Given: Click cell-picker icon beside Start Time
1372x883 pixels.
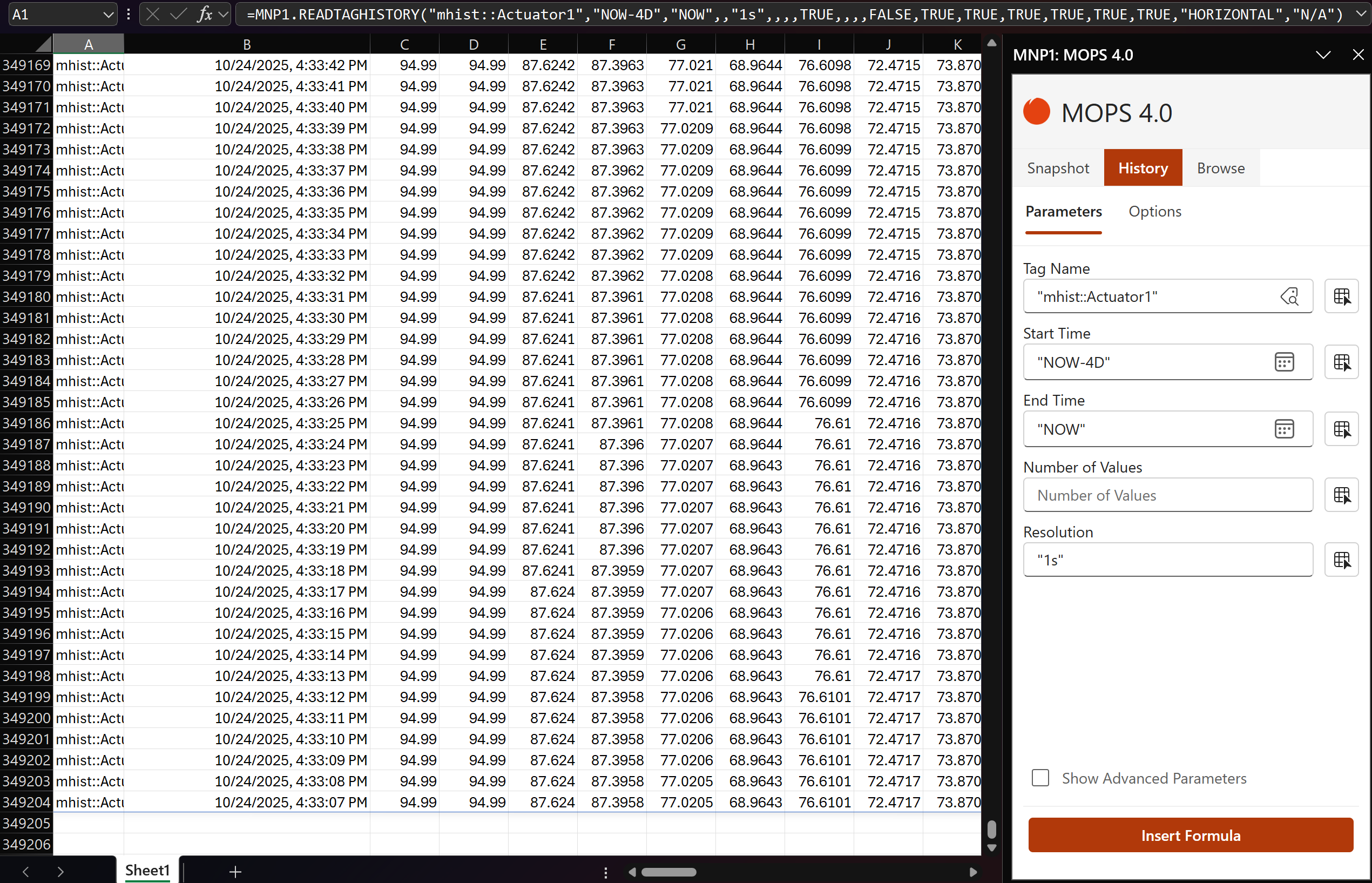Looking at the screenshot, I should pos(1342,362).
